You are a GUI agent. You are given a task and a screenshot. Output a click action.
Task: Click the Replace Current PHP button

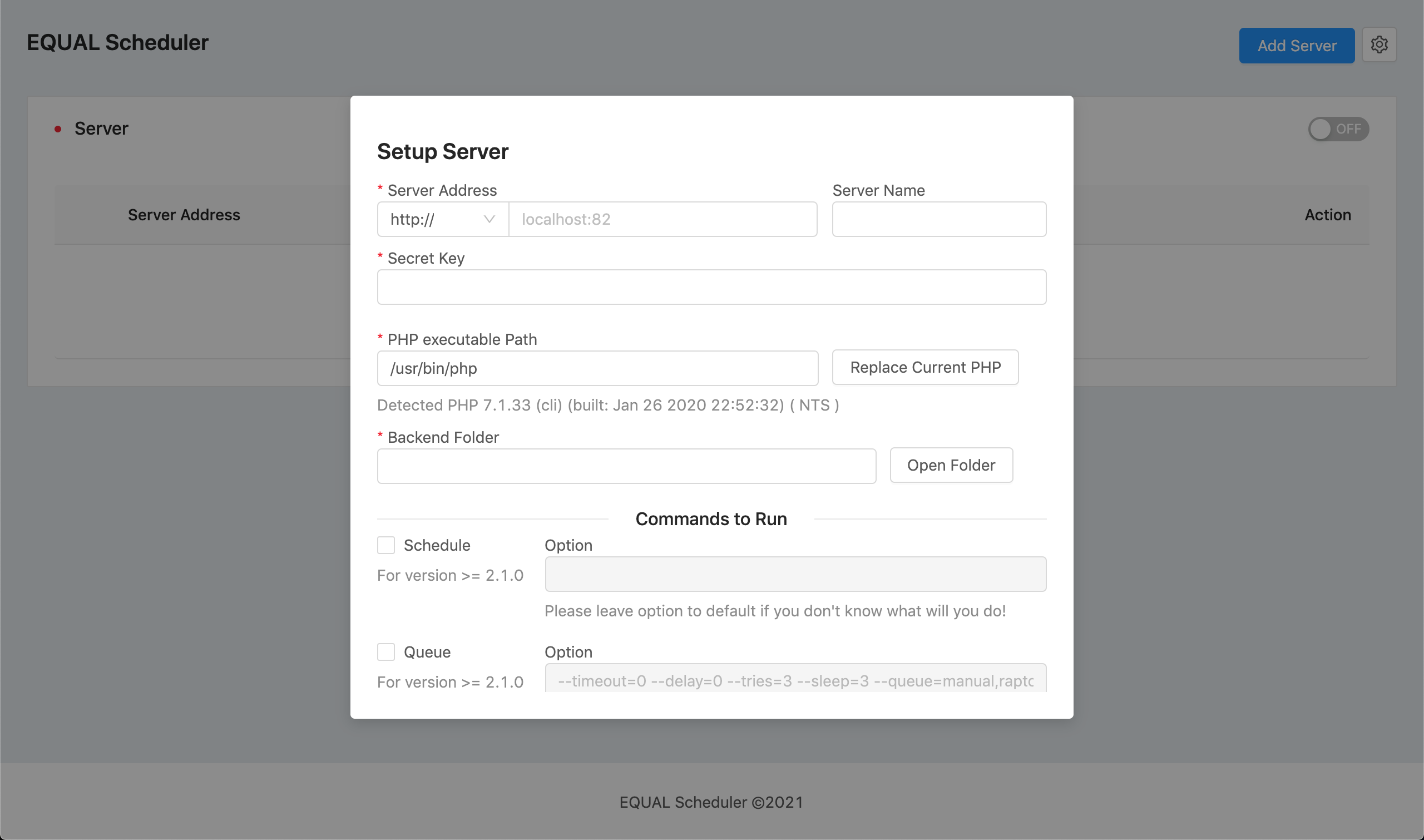pos(925,367)
